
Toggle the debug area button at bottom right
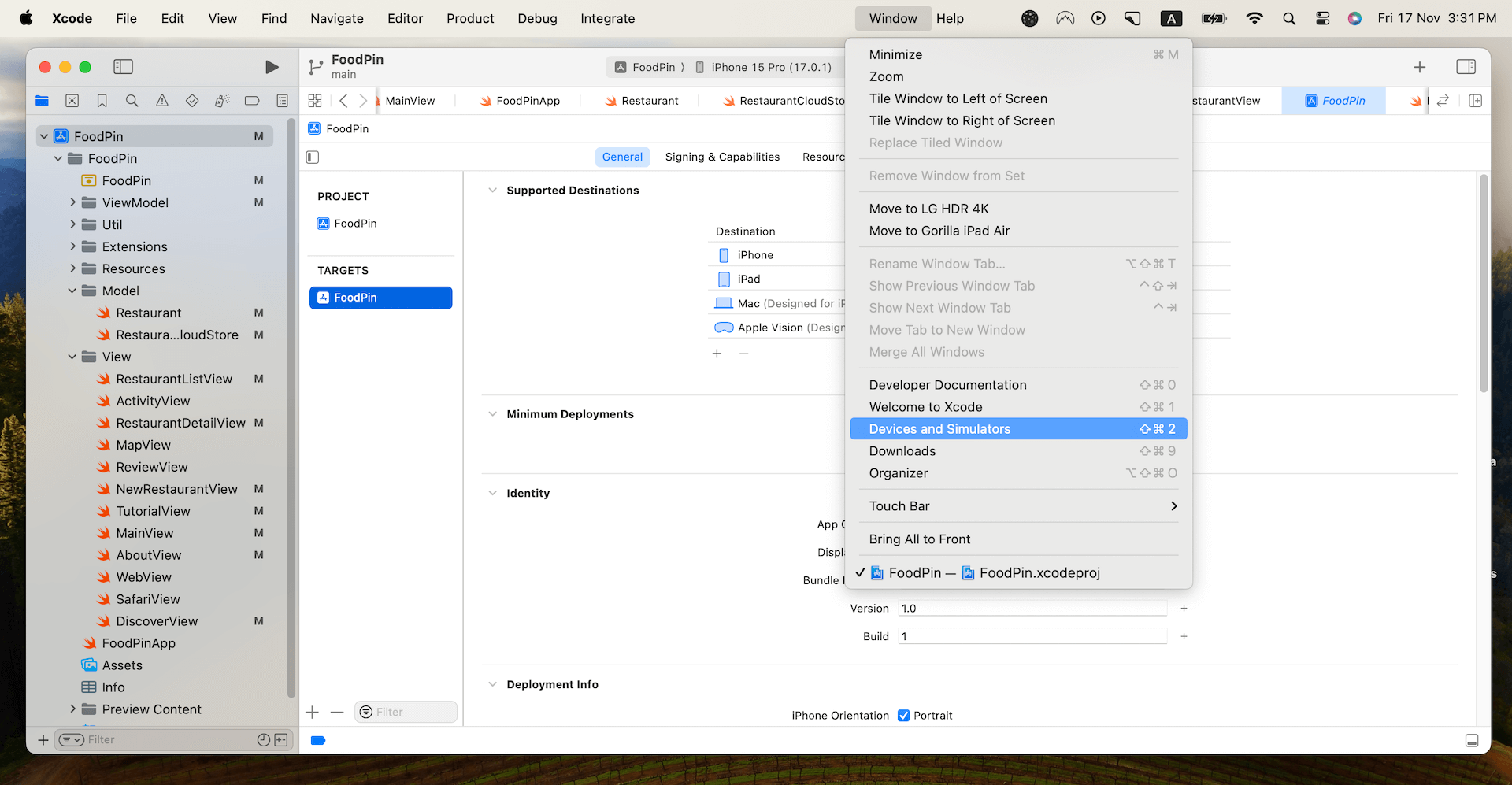(x=1471, y=741)
